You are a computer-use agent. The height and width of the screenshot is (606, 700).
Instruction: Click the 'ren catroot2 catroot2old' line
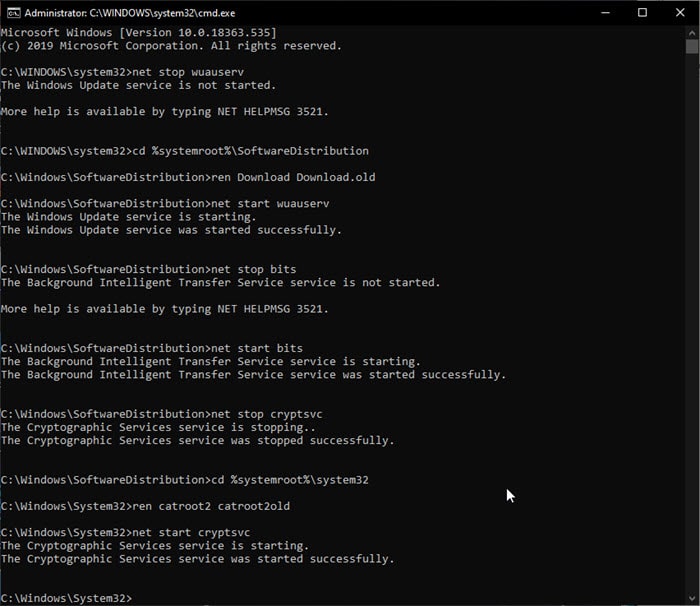pos(145,506)
